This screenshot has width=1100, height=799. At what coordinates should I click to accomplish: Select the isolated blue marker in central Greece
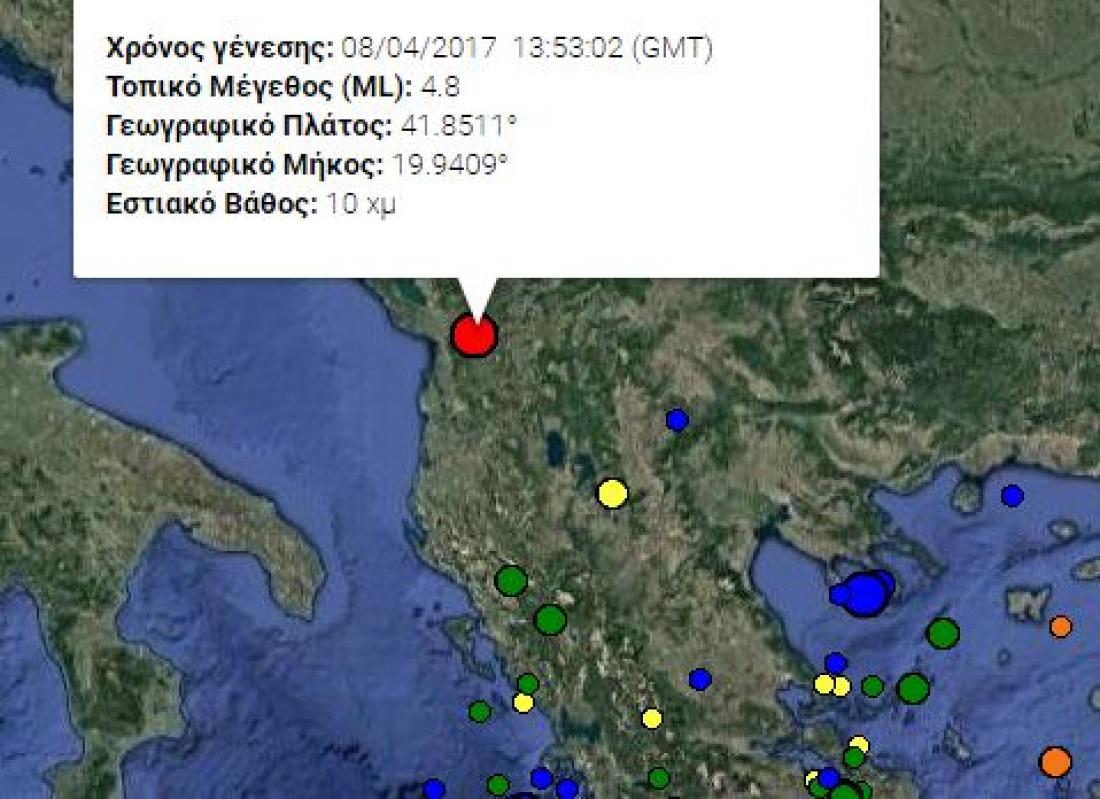tap(700, 680)
